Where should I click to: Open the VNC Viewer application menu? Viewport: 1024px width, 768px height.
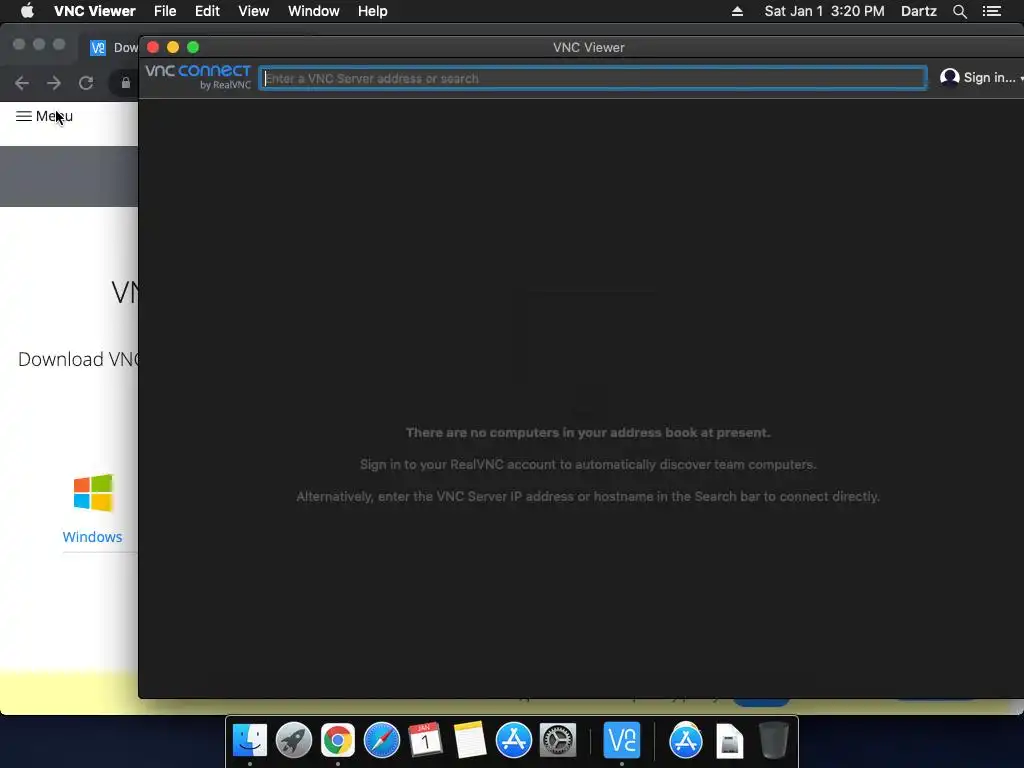click(x=95, y=11)
